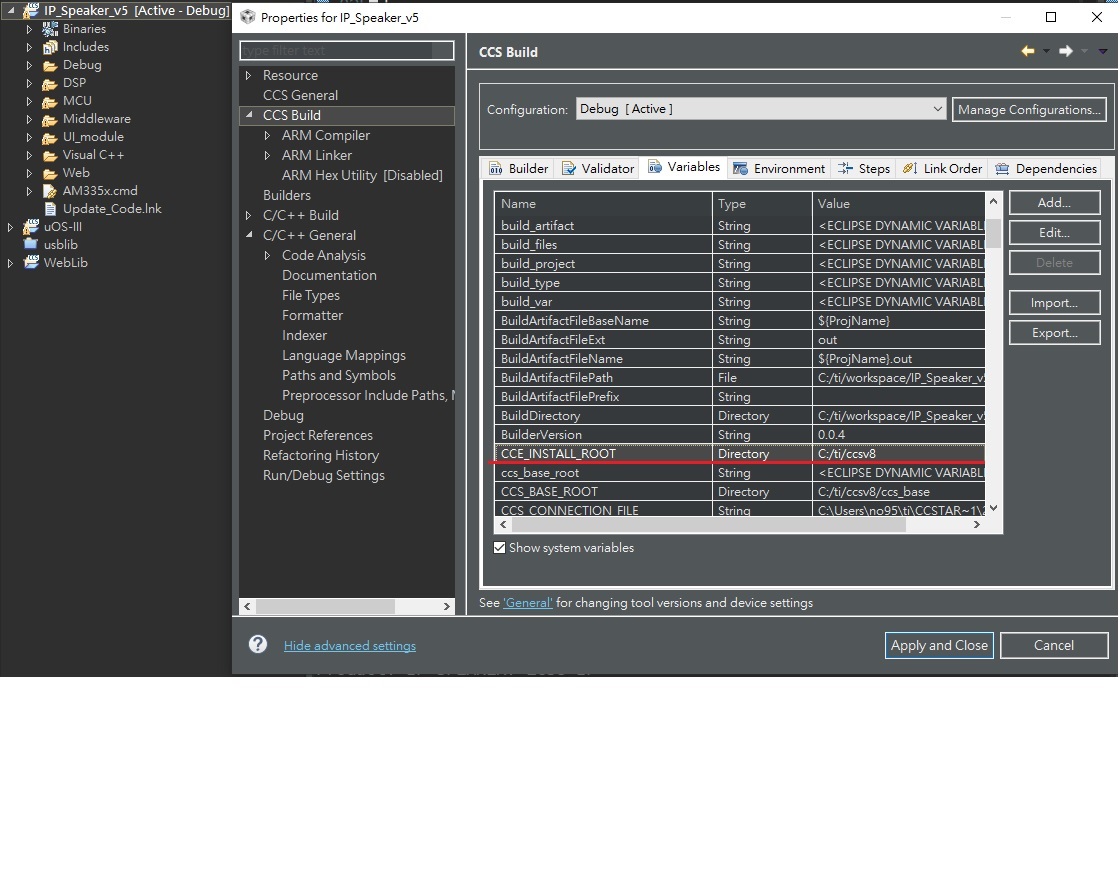Click the Hide advanced settings link
The image size is (1120, 893).
(350, 646)
